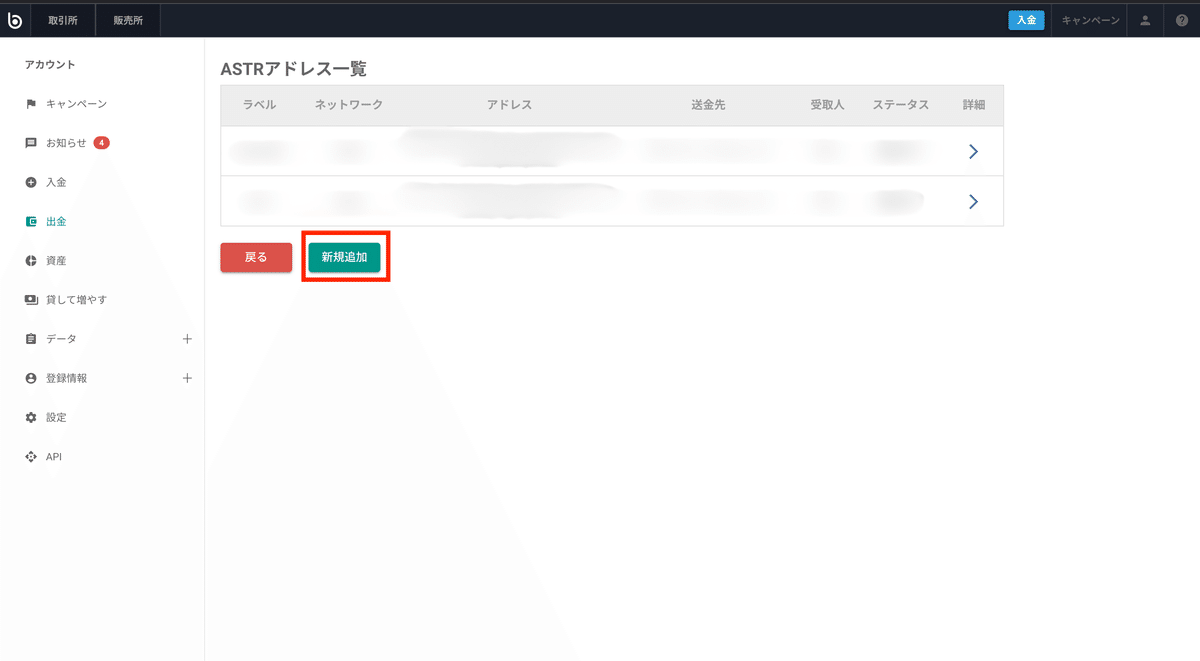Click the 送金先 column header

[708, 105]
